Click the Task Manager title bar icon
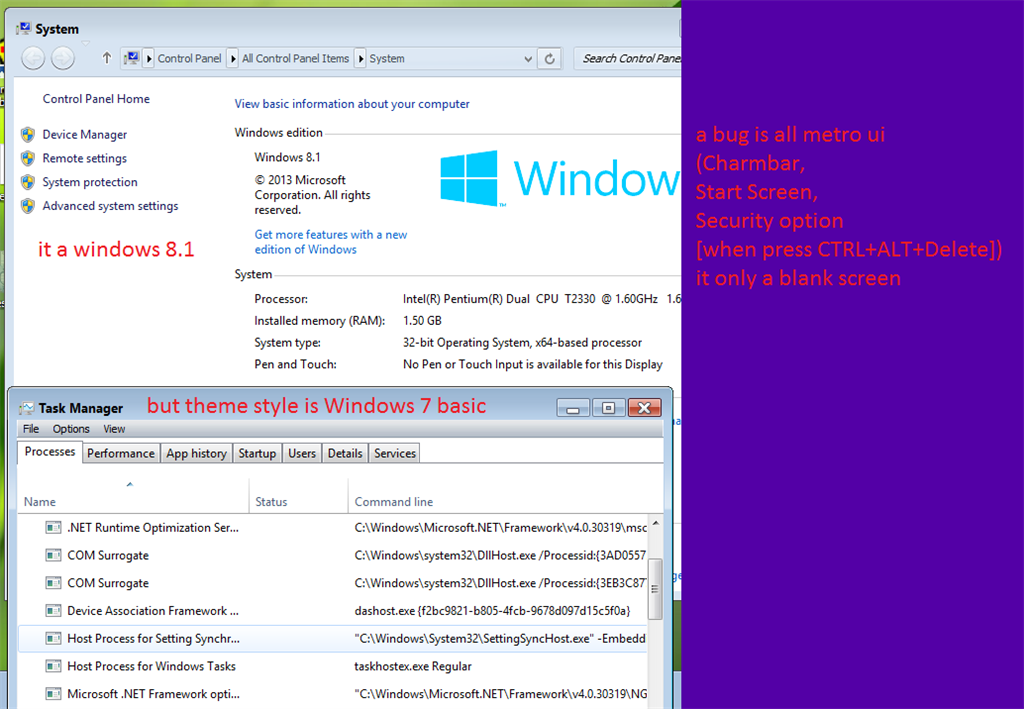The height and width of the screenshot is (709, 1024). [27, 408]
